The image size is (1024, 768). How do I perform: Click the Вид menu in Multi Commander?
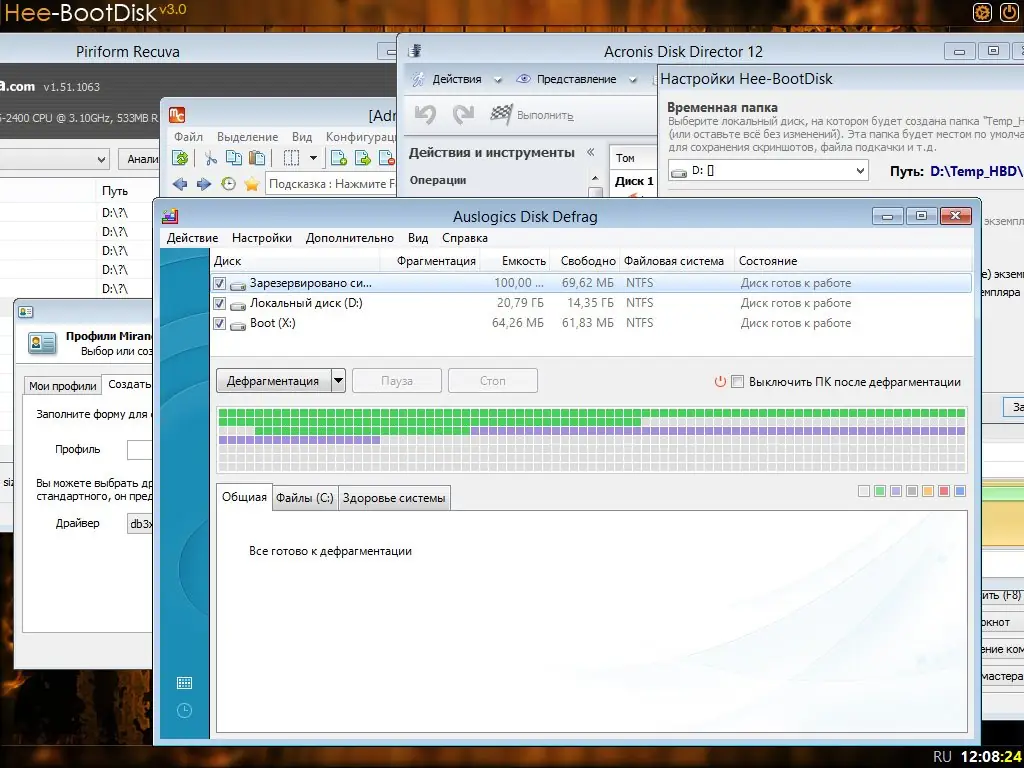(x=302, y=137)
